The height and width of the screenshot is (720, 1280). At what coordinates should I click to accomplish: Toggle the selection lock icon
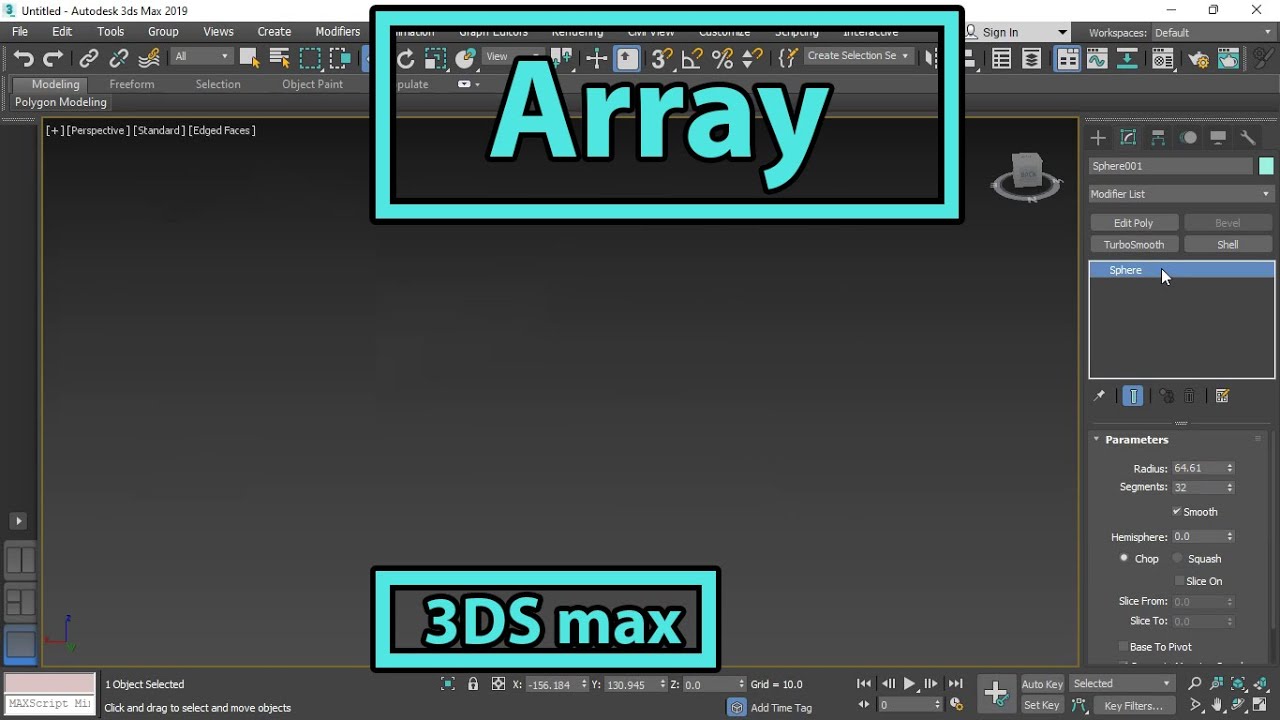[x=473, y=684]
